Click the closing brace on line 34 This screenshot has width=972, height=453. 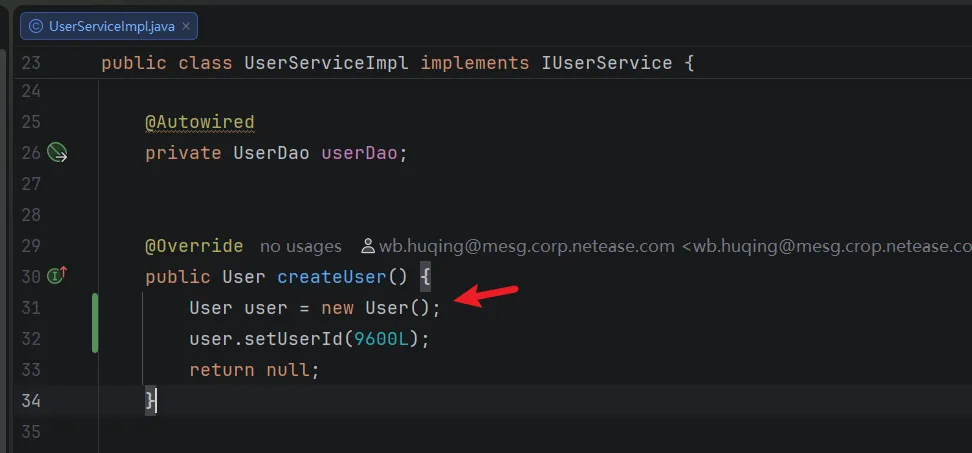click(x=151, y=400)
